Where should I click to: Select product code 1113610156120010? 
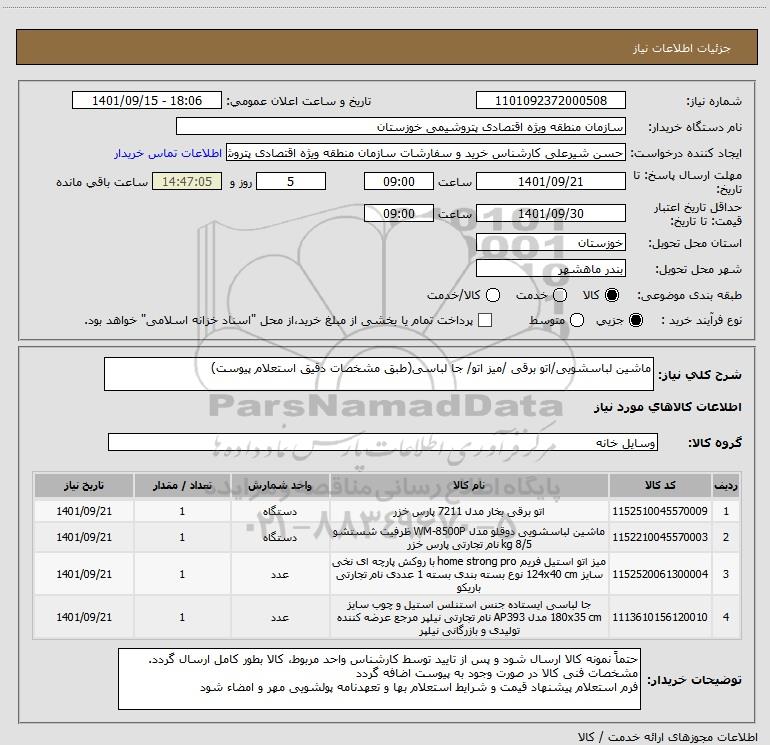pos(660,617)
